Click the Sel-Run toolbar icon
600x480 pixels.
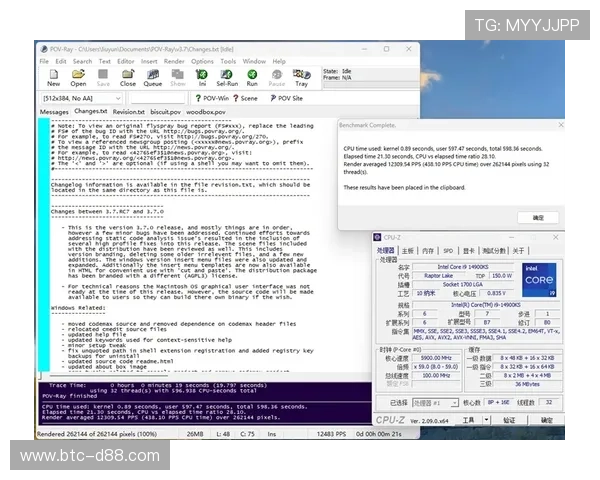[x=227, y=78]
